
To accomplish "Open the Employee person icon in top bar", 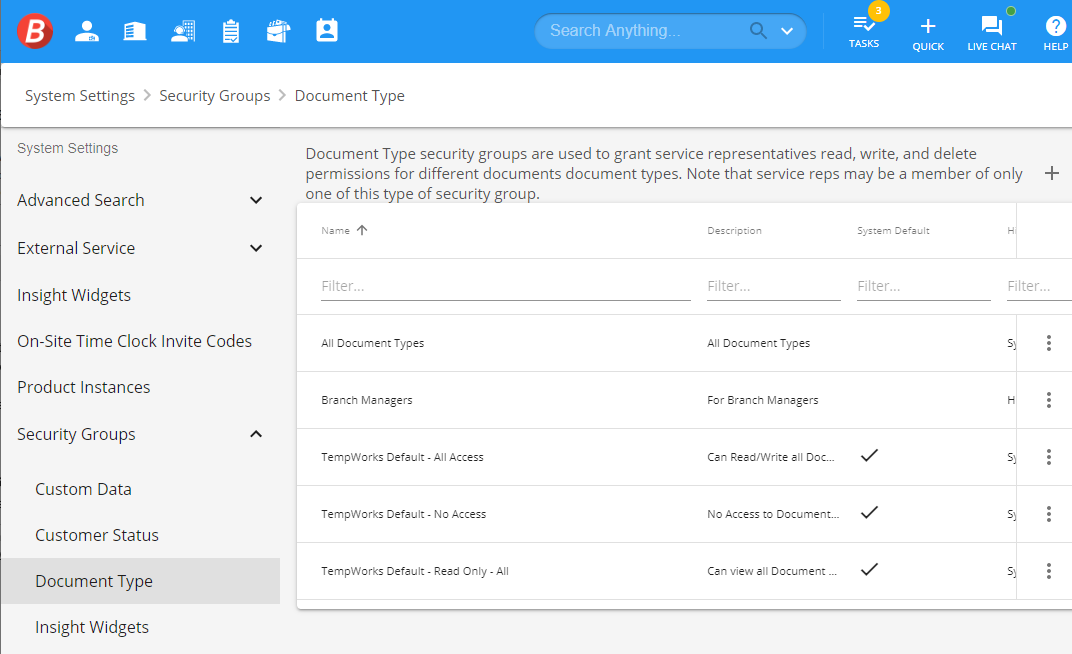I will pos(86,31).
